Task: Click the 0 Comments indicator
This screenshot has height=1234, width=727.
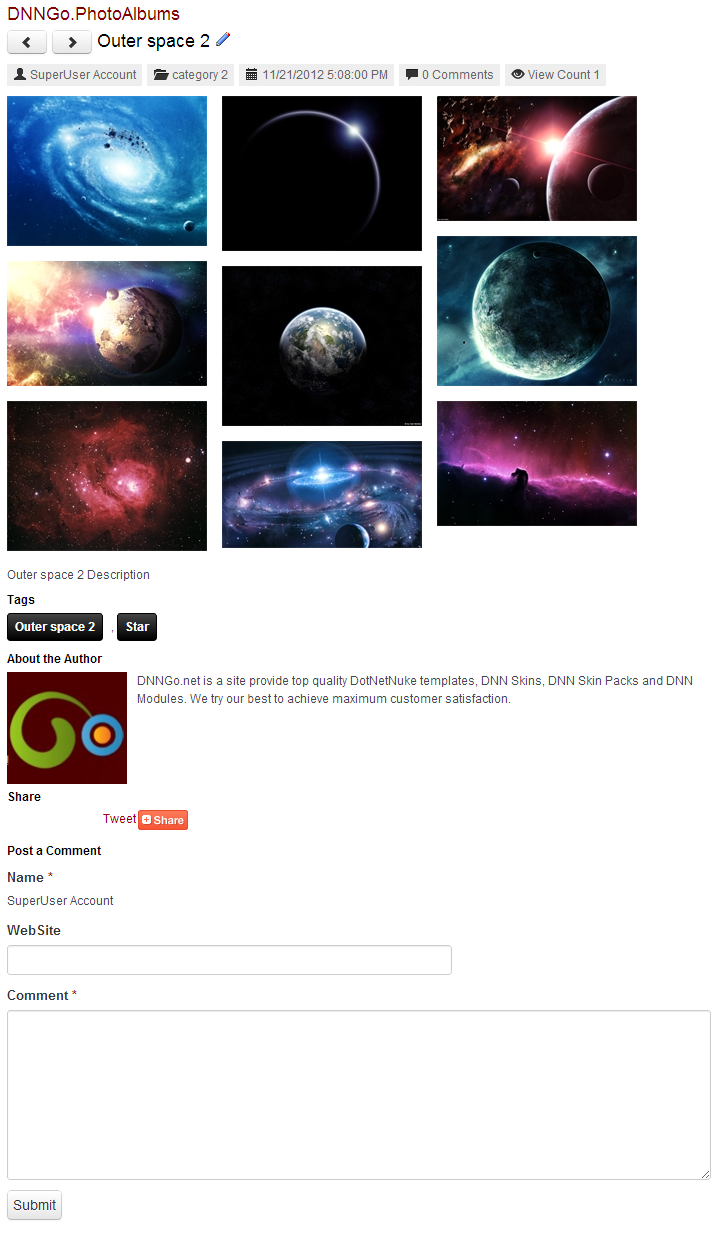Action: click(x=450, y=75)
